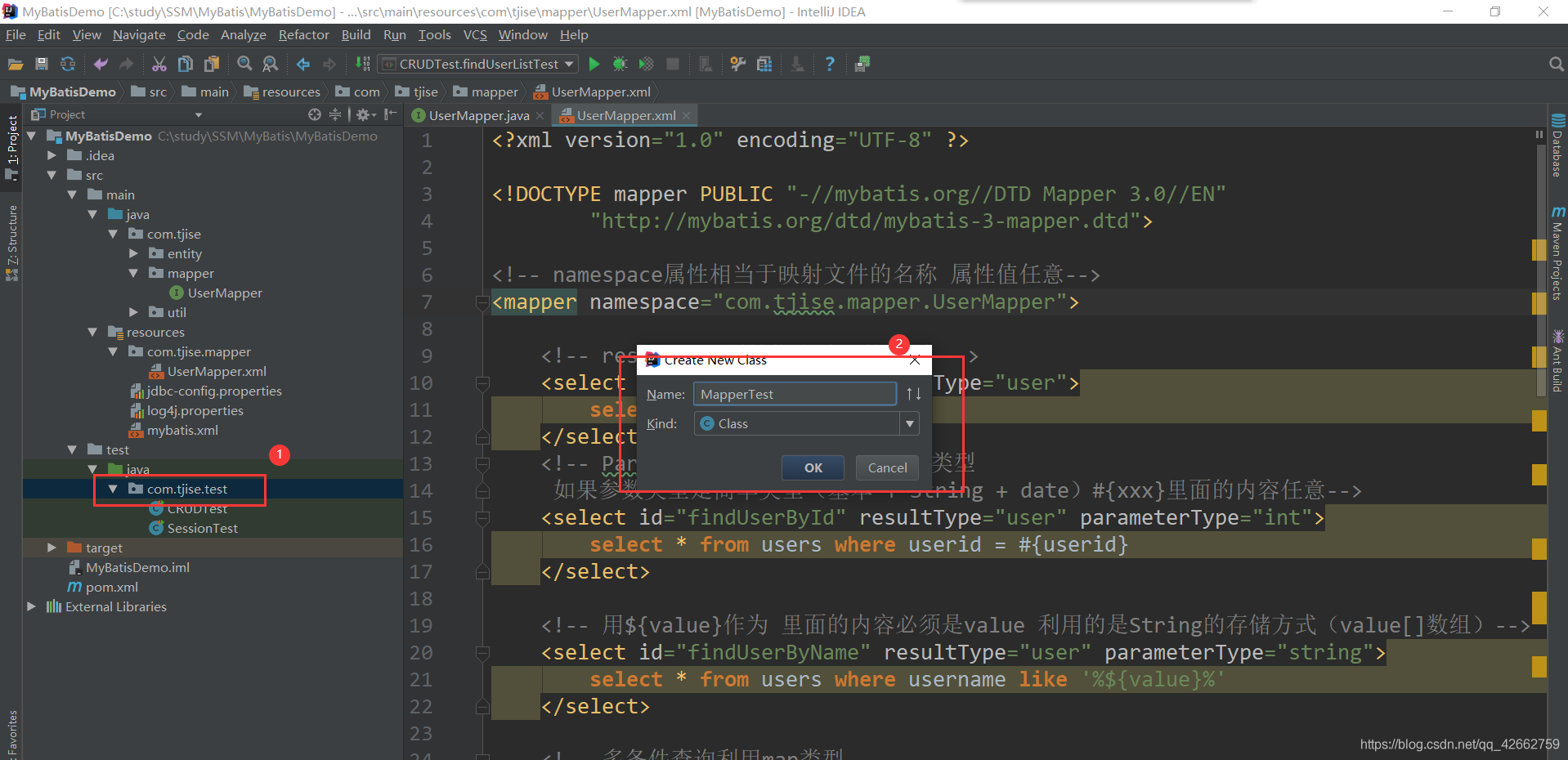The image size is (1568, 760).
Task: Open Project panel gear settings
Action: coord(365,114)
